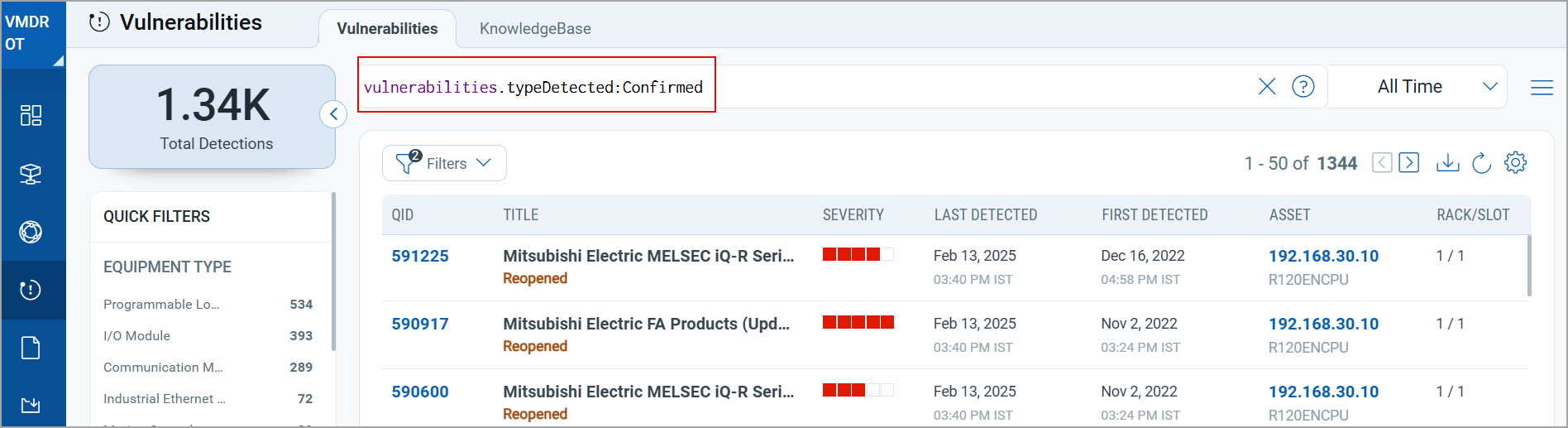The image size is (1568, 428).
Task: Open the hamburger menu beside All Time
Action: [1542, 87]
